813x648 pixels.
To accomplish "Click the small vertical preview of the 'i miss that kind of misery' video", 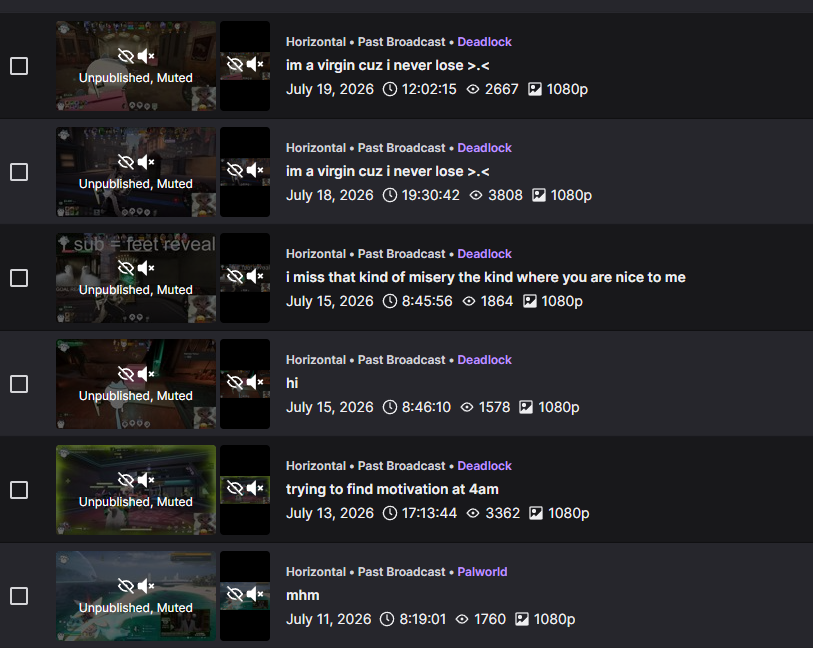I will (245, 278).
